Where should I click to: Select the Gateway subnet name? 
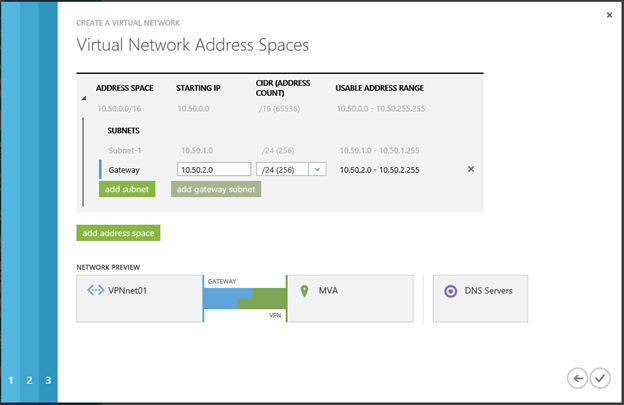click(124, 170)
